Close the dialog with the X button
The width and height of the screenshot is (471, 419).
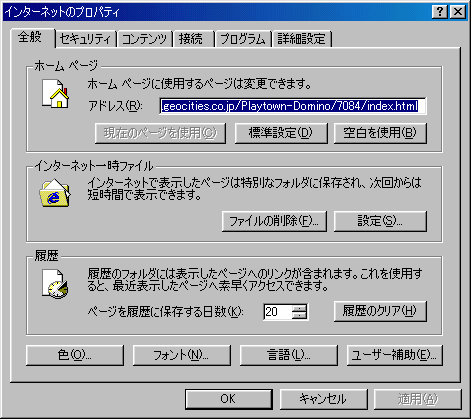point(458,12)
